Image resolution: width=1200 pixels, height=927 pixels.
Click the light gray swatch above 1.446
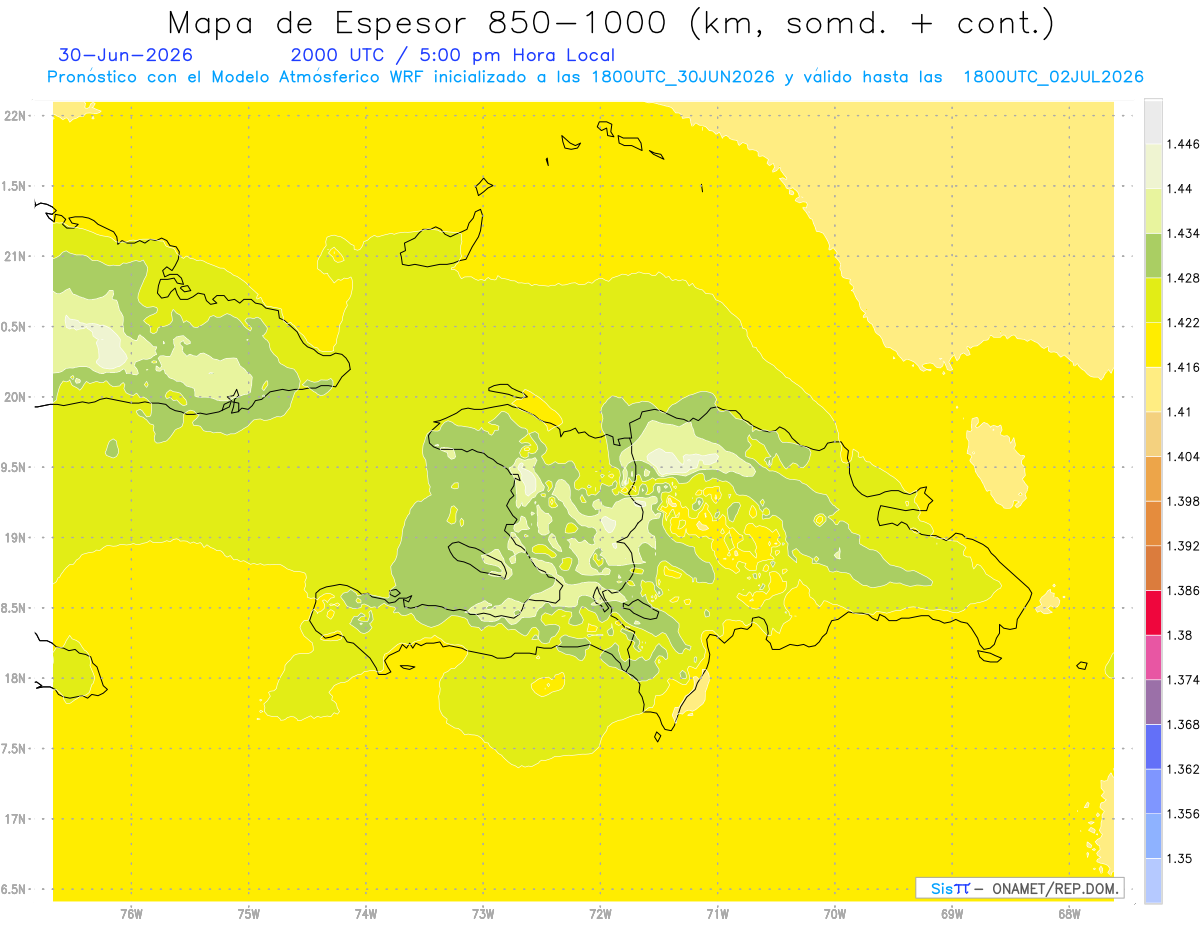[x=1153, y=122]
